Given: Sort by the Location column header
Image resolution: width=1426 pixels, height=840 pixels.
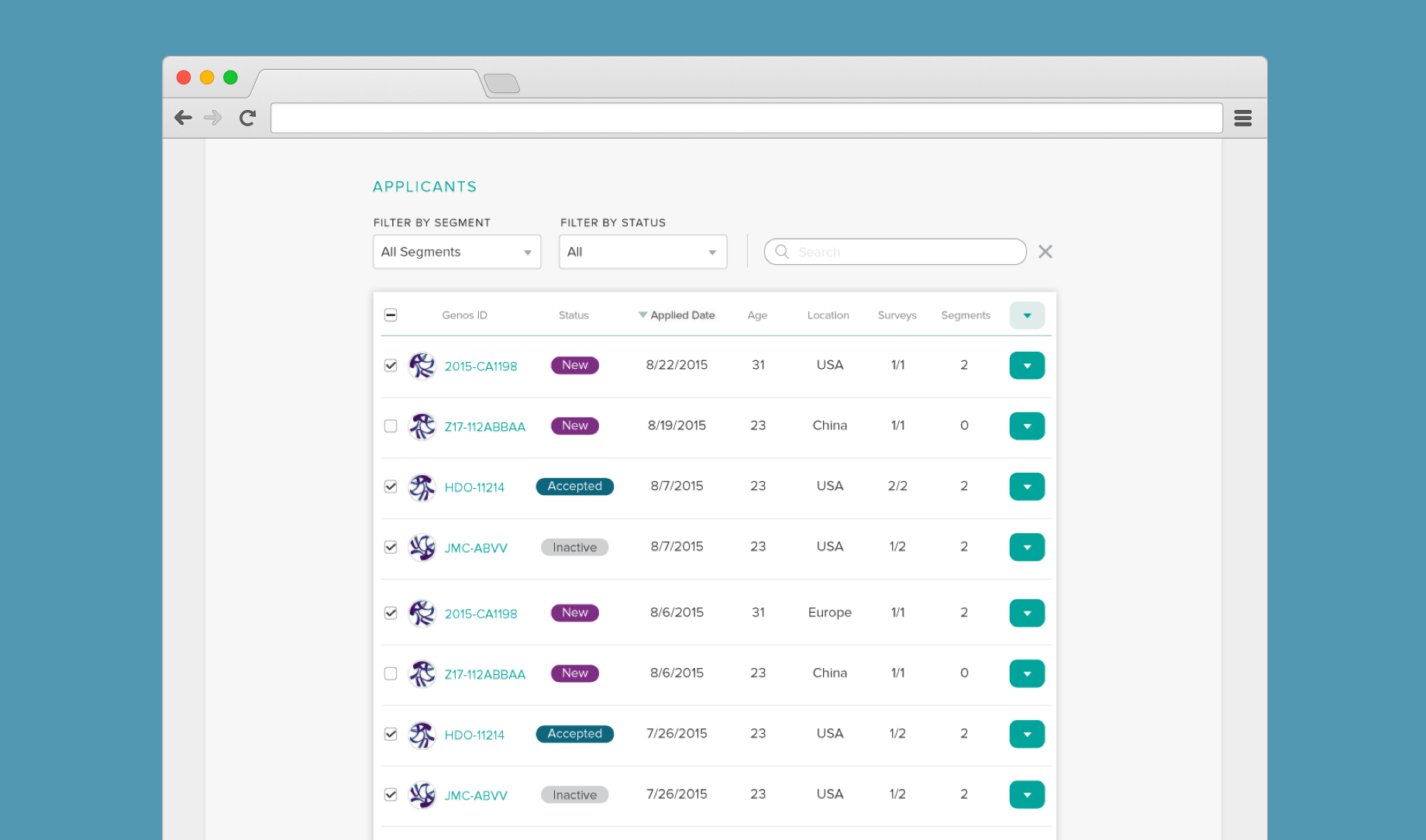Looking at the screenshot, I should coord(828,315).
